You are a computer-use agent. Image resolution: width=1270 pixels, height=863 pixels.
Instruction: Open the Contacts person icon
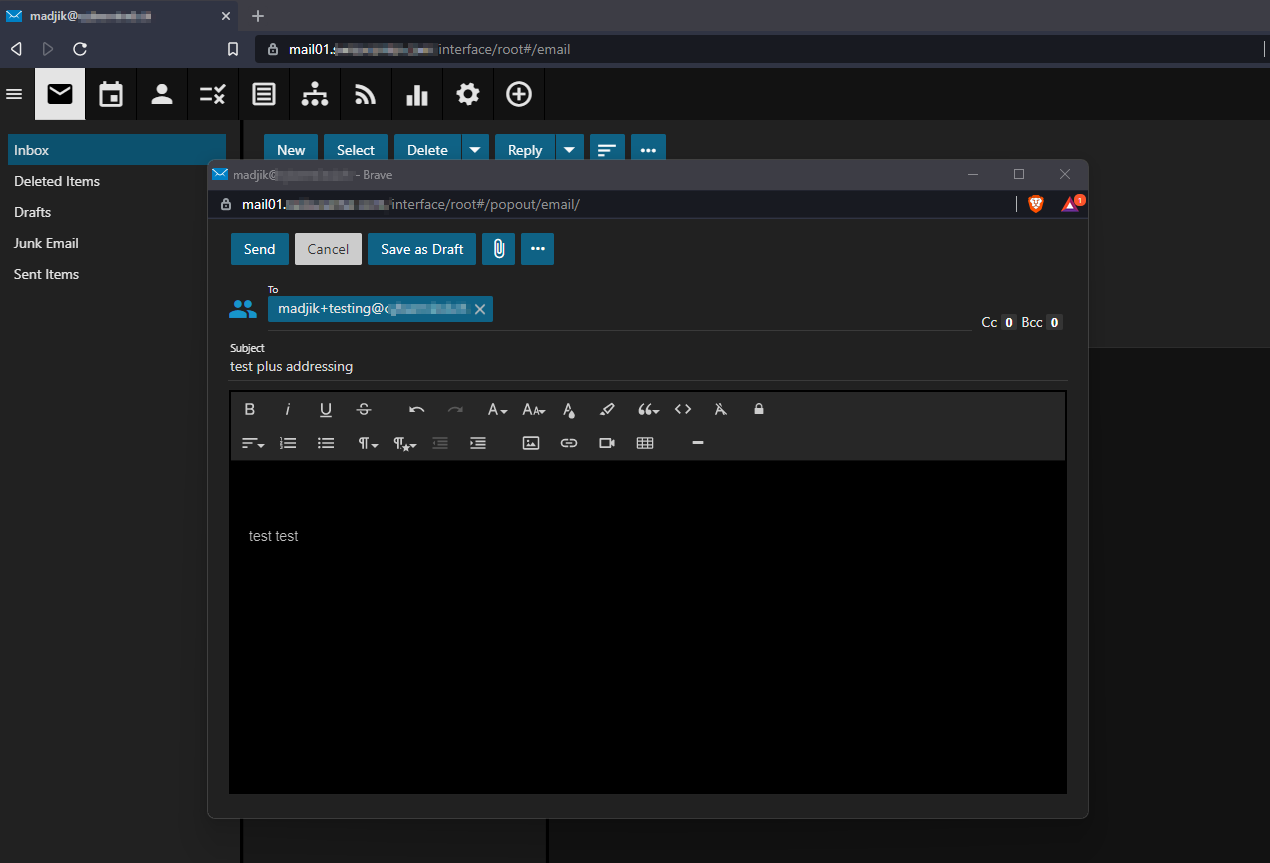[x=162, y=95]
